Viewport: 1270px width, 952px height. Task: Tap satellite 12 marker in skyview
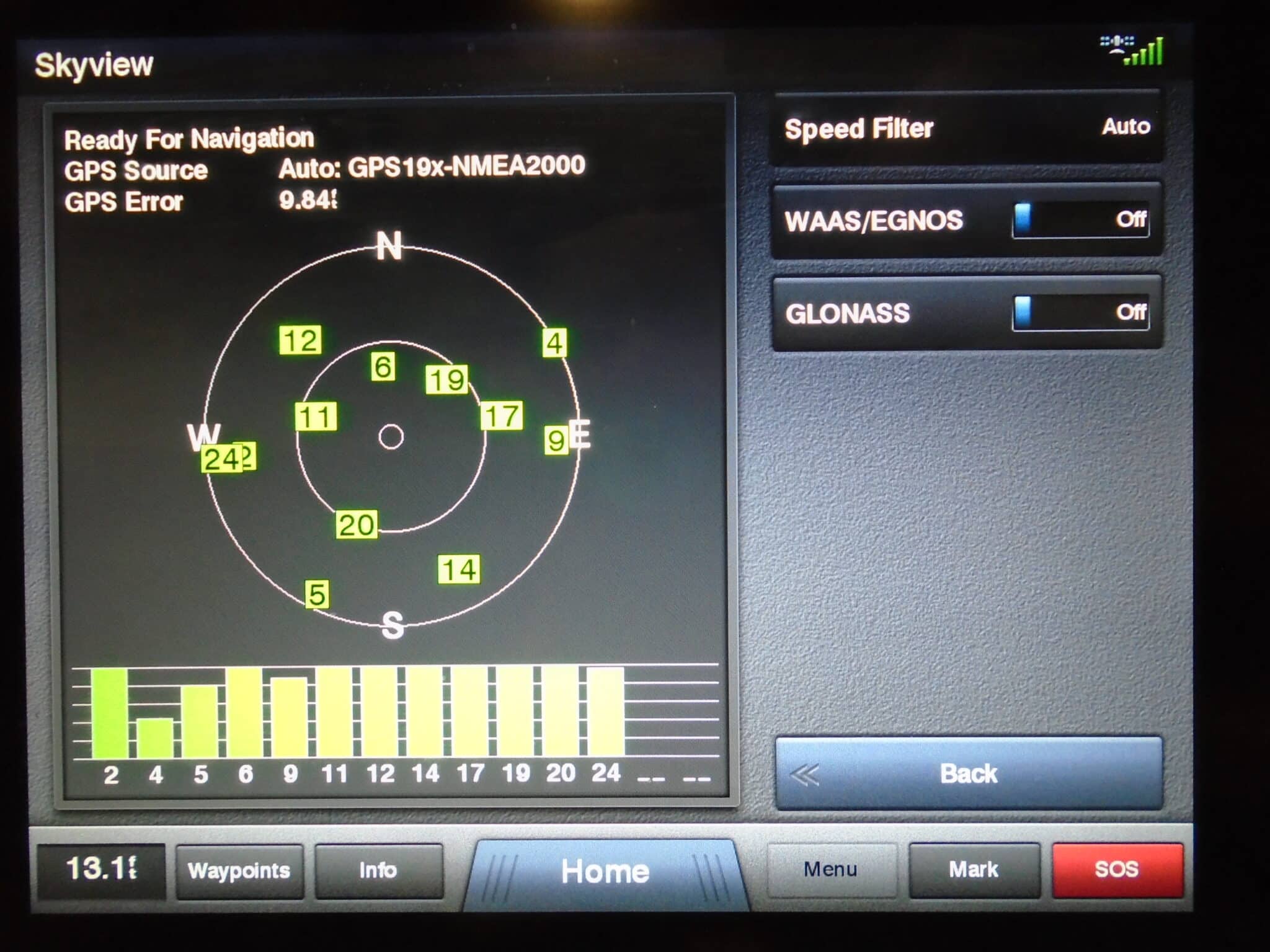pos(300,340)
